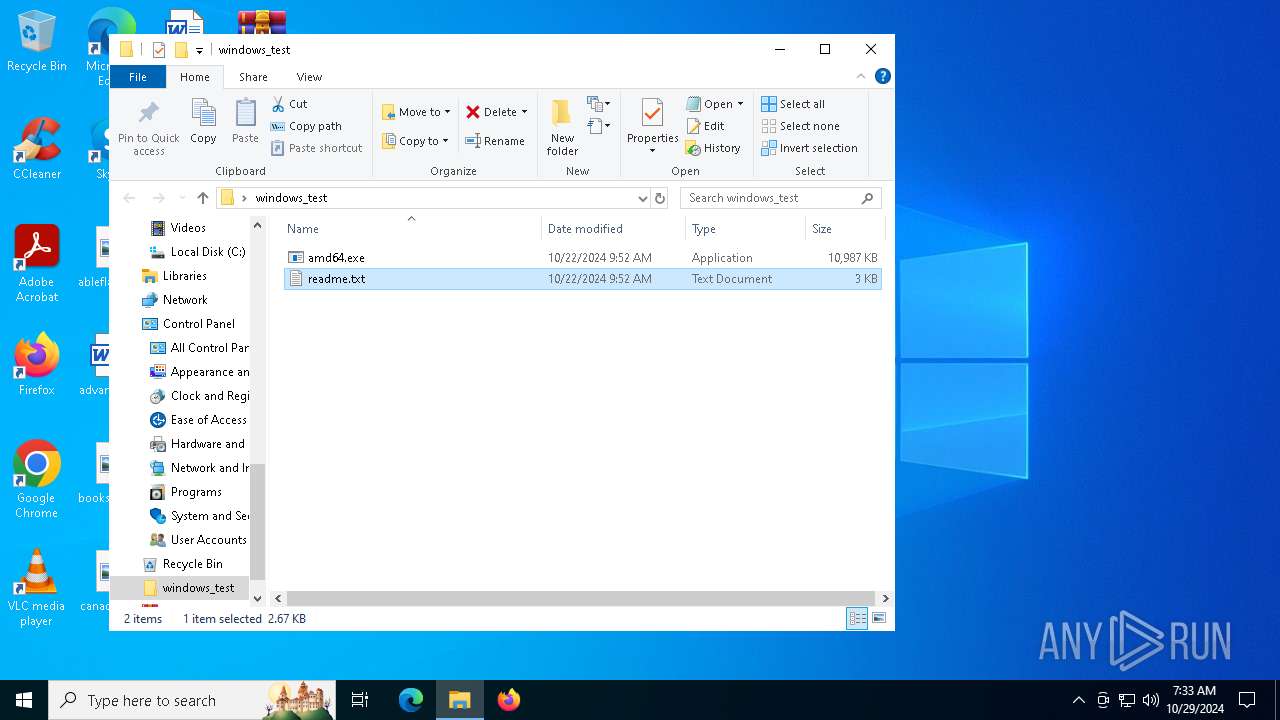Screen dimensions: 1280x720
Task: Open Videos in navigation pane
Action: point(188,228)
